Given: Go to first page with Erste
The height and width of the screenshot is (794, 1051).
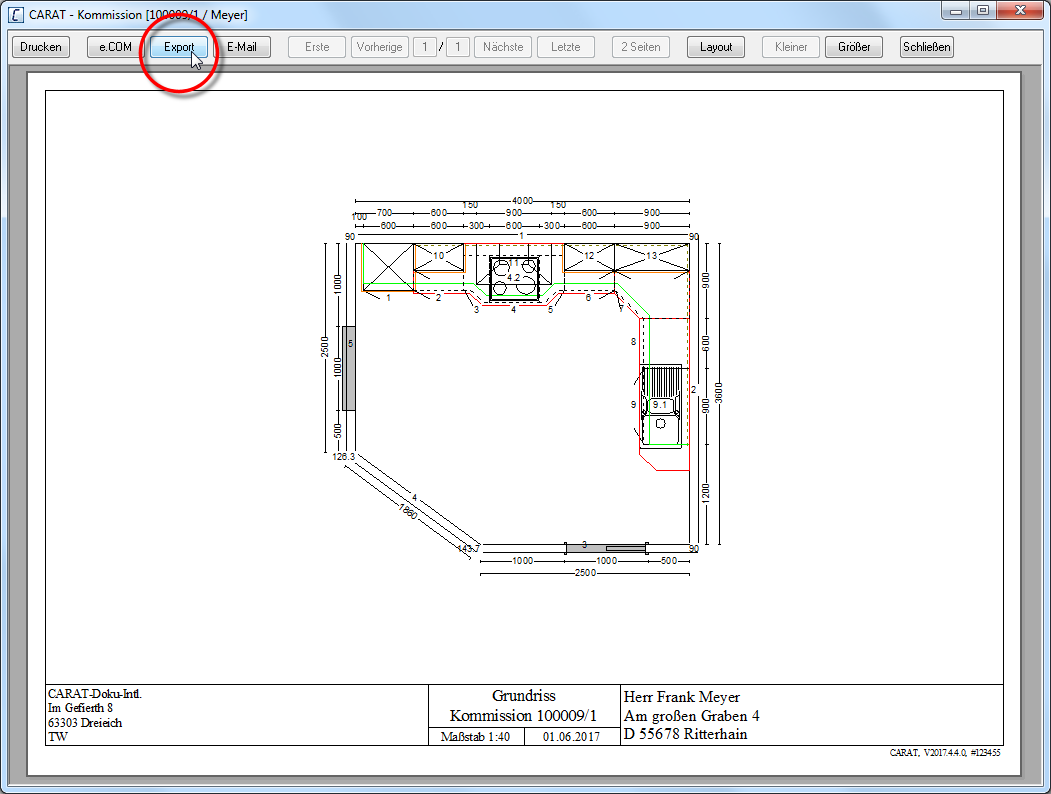Looking at the screenshot, I should (x=317, y=47).
